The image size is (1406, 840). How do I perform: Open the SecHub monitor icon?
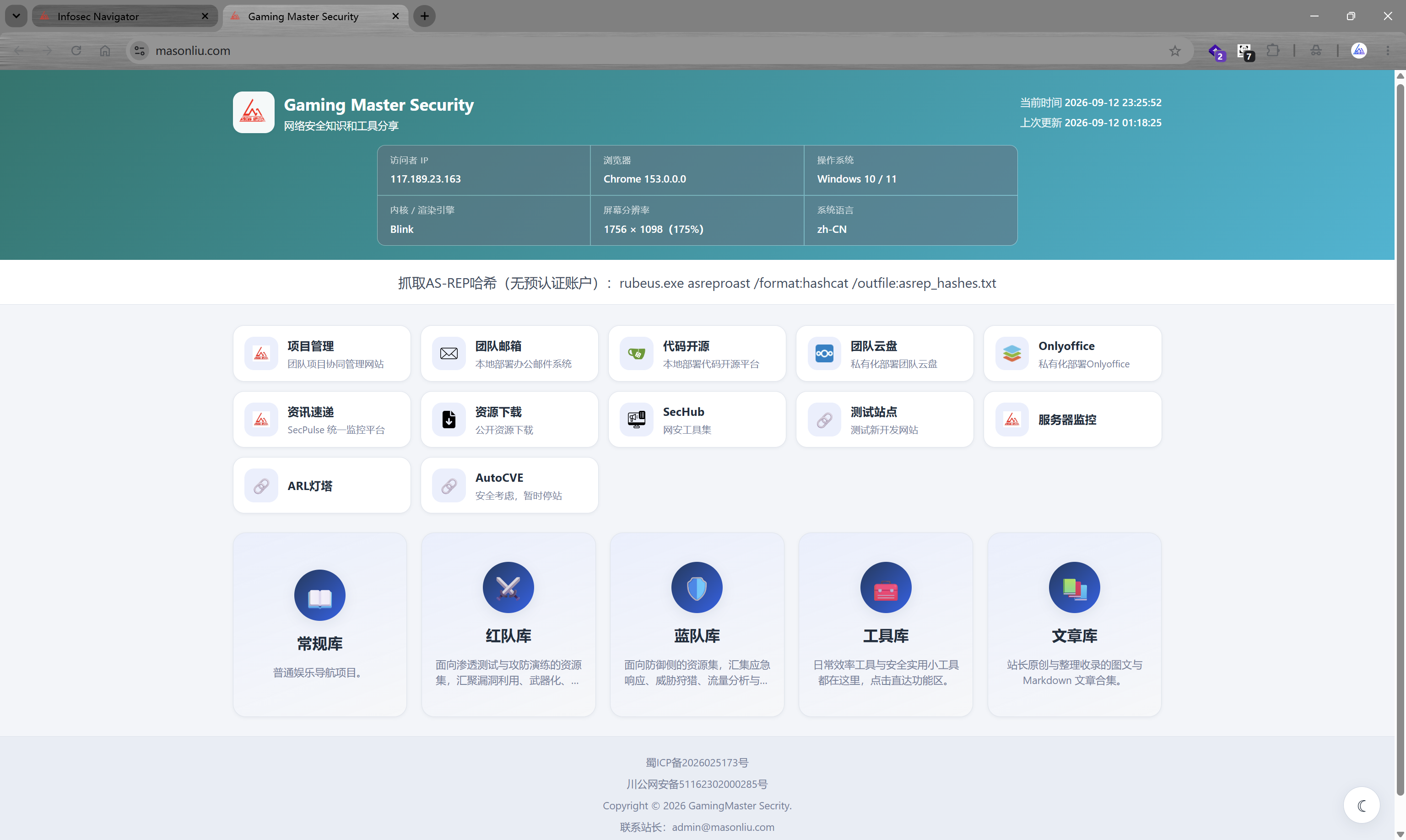(637, 420)
